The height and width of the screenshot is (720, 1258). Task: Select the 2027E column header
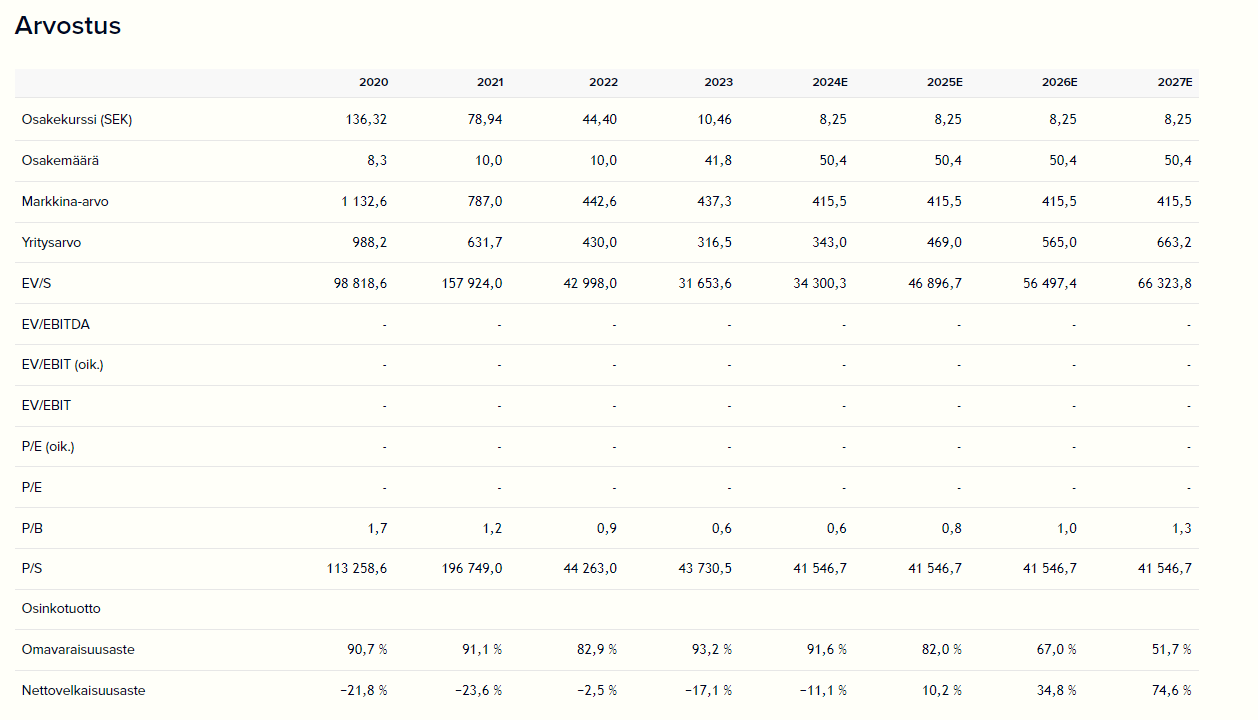(1175, 82)
